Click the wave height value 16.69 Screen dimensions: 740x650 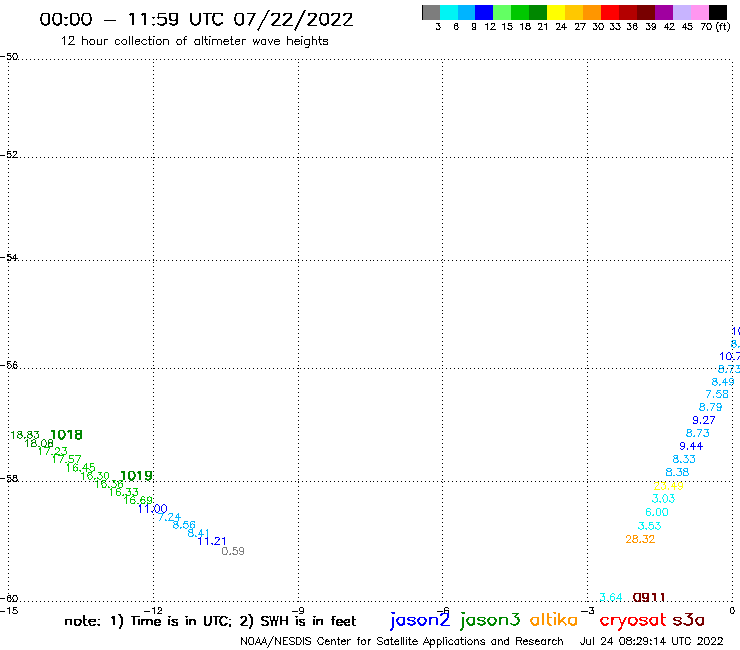point(138,500)
